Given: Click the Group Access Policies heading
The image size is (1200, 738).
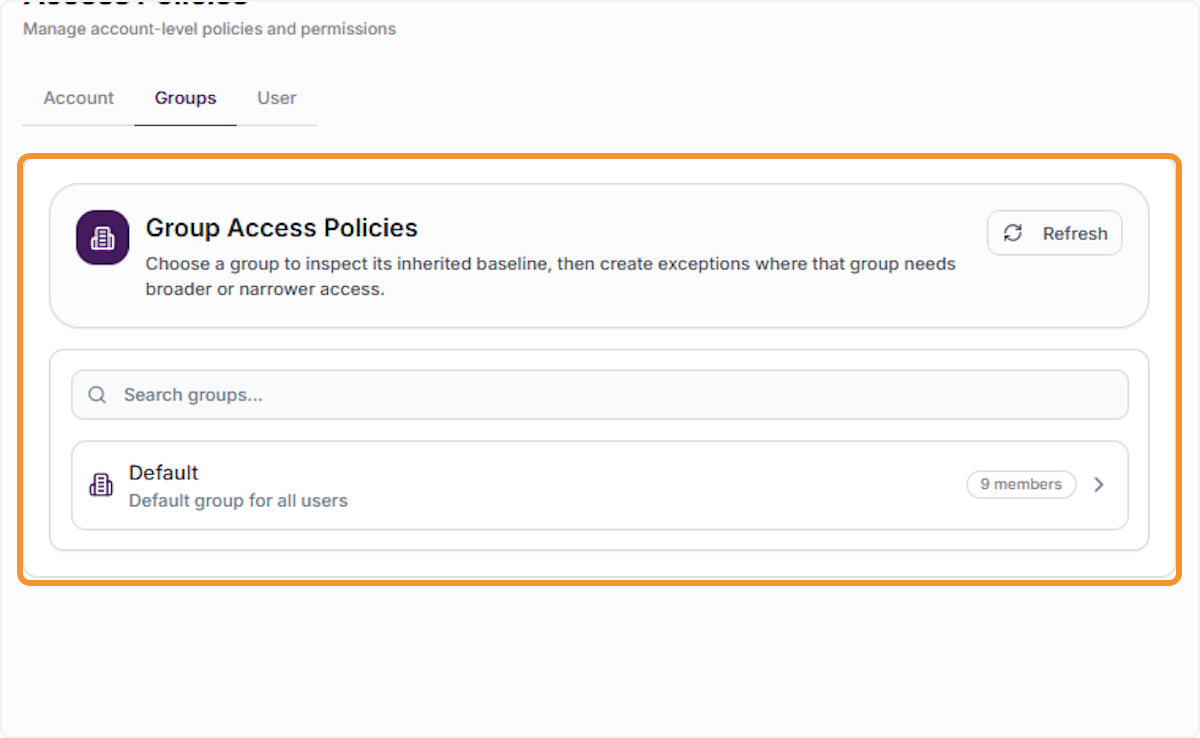Looking at the screenshot, I should 282,228.
